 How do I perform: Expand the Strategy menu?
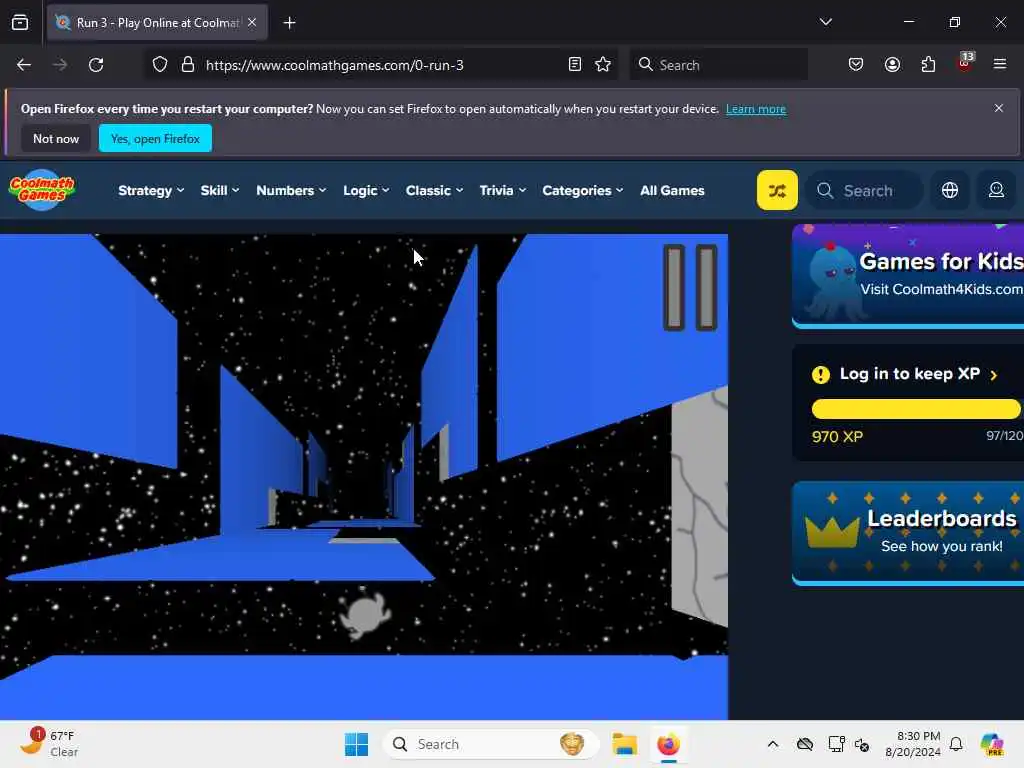pyautogui.click(x=151, y=190)
